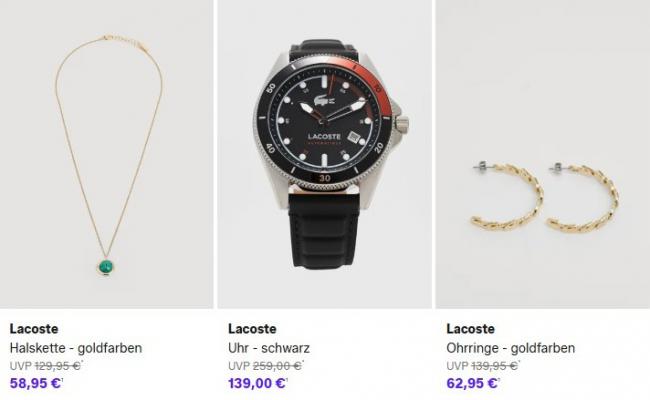Viewport: 650px width, 400px height.
Task: Open Halskette - goldfarben product title
Action: coord(76,348)
